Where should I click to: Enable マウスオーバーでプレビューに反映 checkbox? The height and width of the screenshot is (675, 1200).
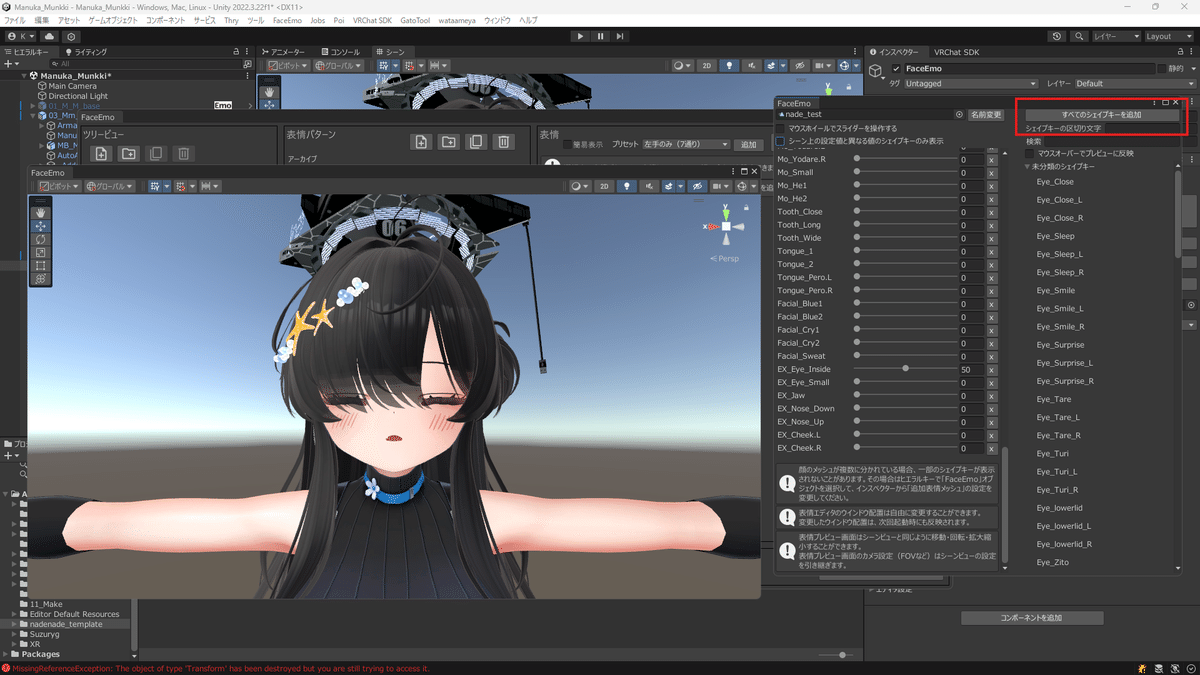(x=1031, y=153)
